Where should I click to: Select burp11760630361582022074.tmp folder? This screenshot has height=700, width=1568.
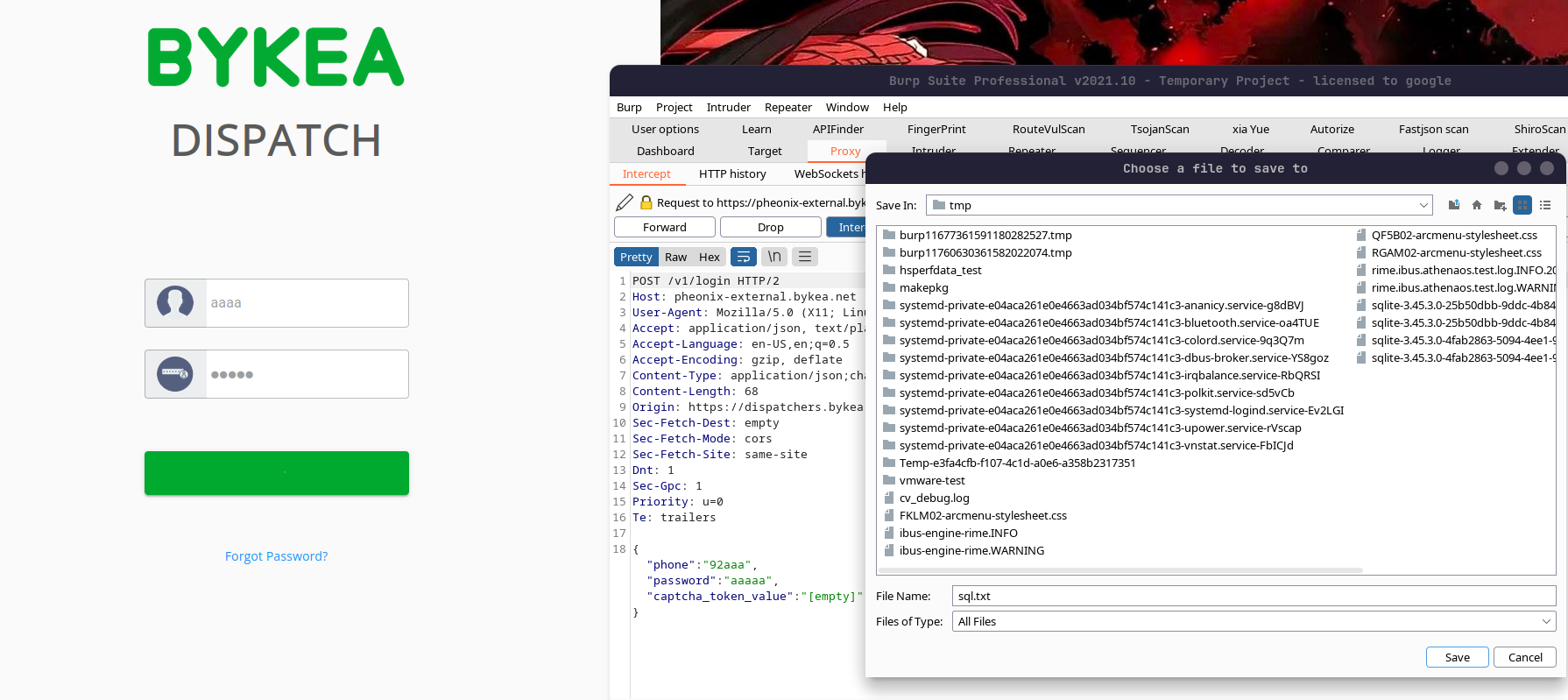[977, 252]
